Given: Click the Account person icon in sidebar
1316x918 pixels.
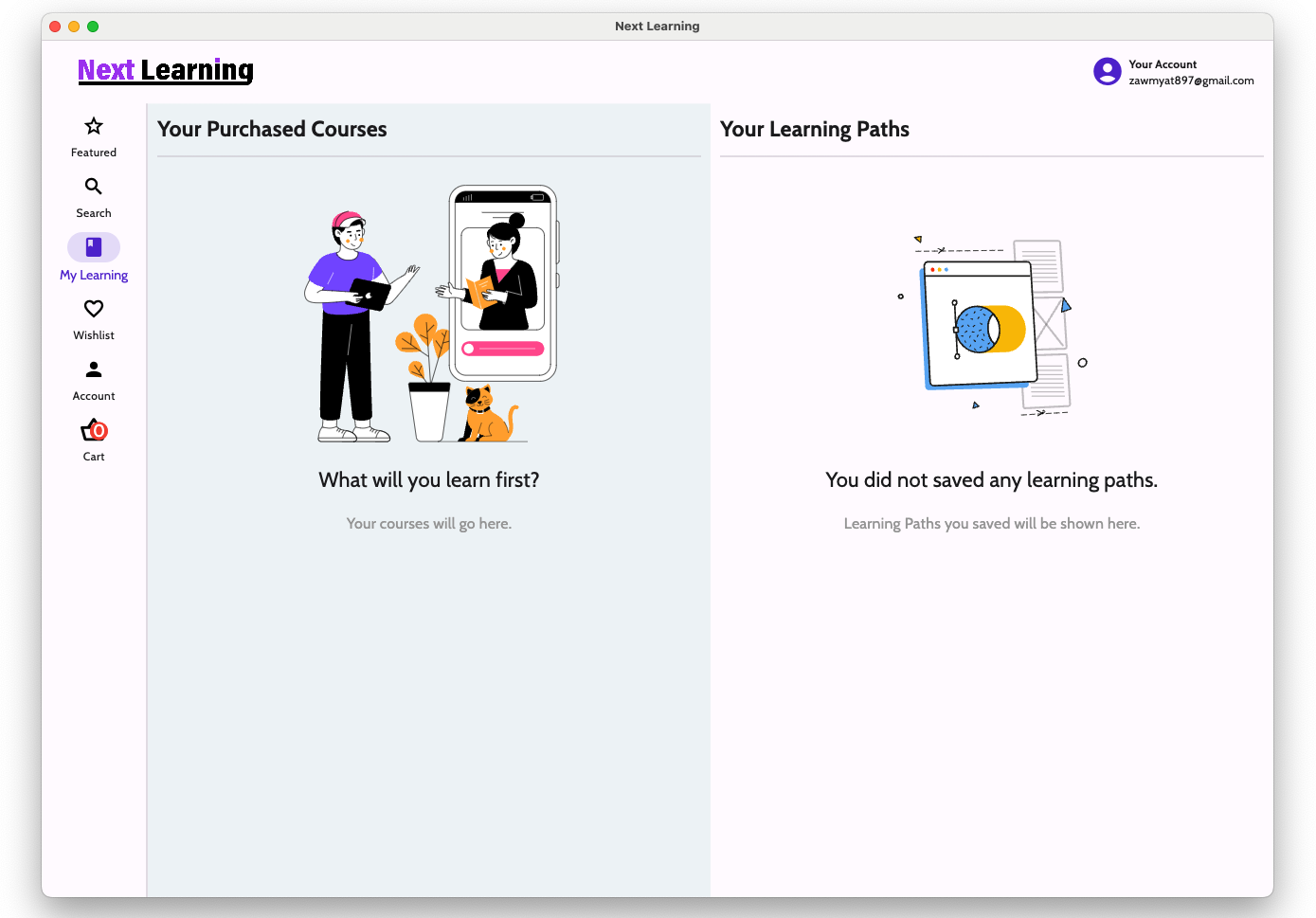Looking at the screenshot, I should [94, 369].
